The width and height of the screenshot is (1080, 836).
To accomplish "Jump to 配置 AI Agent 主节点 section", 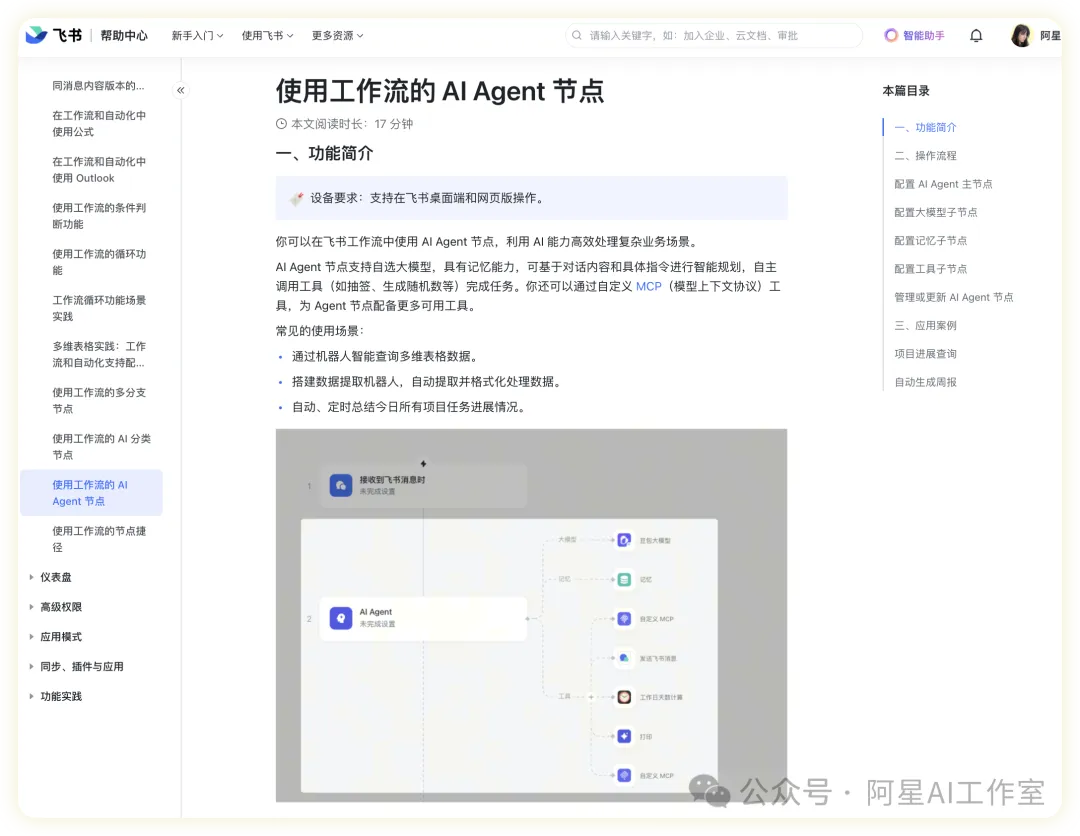I will (x=943, y=184).
